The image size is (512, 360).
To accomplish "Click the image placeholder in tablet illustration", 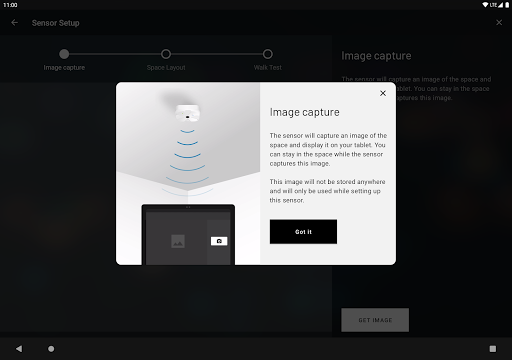I will click(x=178, y=241).
